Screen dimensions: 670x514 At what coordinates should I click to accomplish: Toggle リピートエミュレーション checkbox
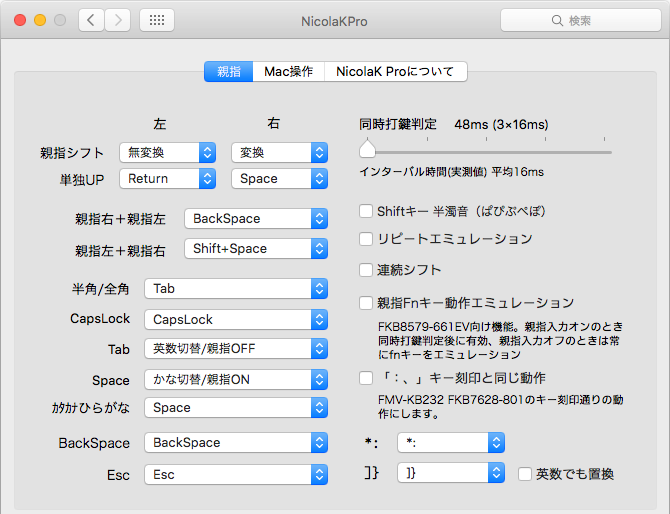click(366, 239)
